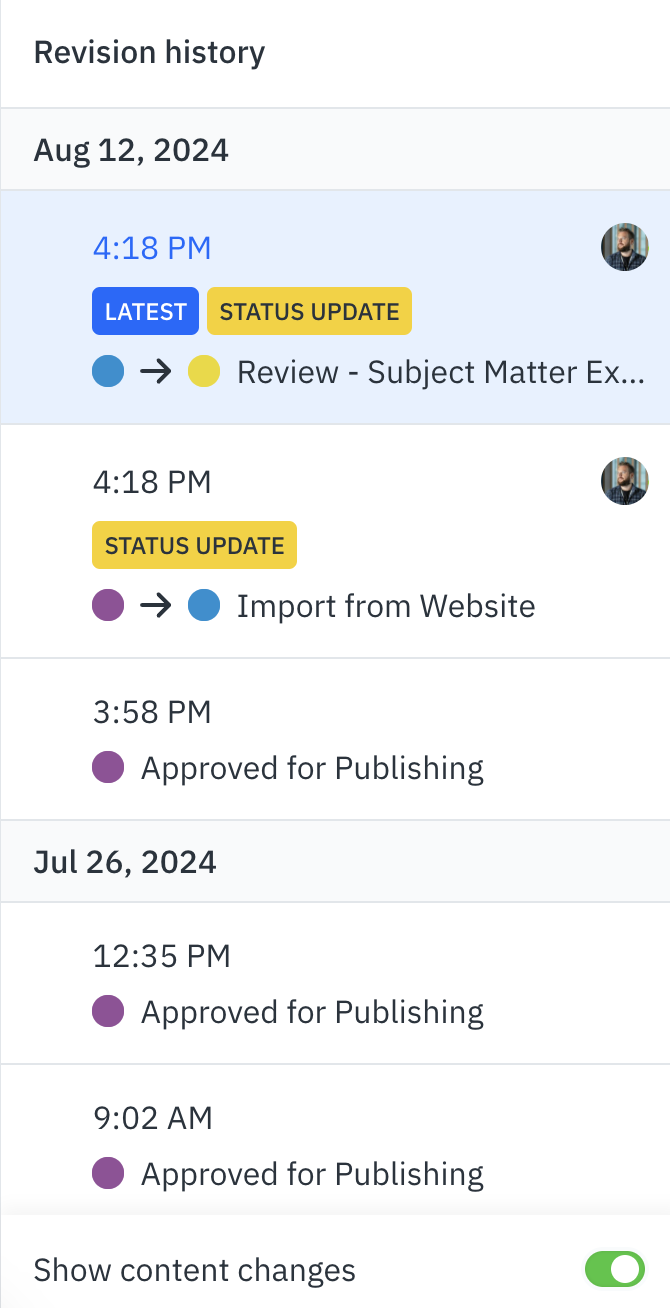Click the 3:58 PM timestamp
The height and width of the screenshot is (1308, 670).
(x=152, y=711)
